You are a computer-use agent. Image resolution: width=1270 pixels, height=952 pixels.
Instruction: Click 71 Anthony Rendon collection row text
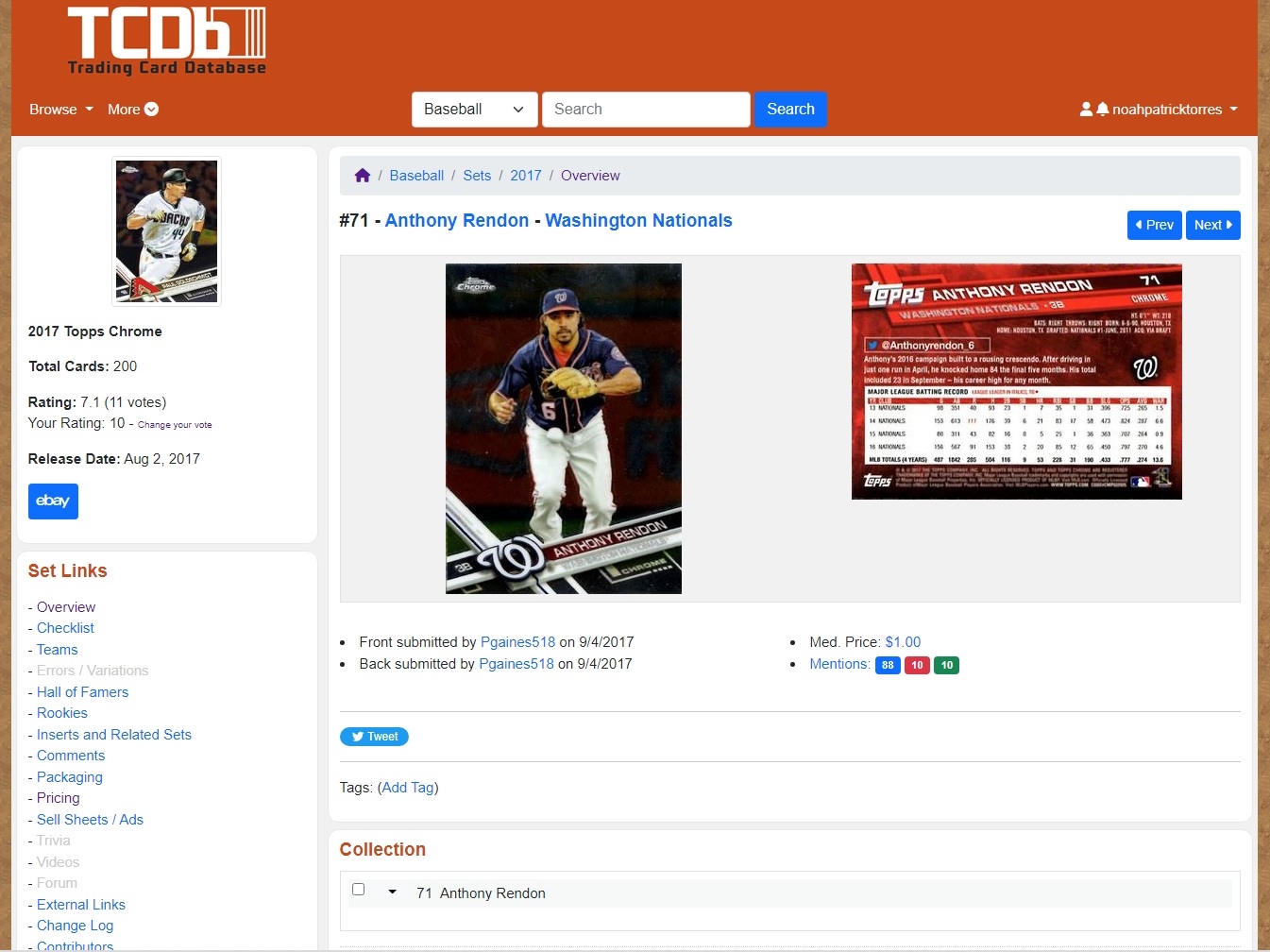[481, 893]
